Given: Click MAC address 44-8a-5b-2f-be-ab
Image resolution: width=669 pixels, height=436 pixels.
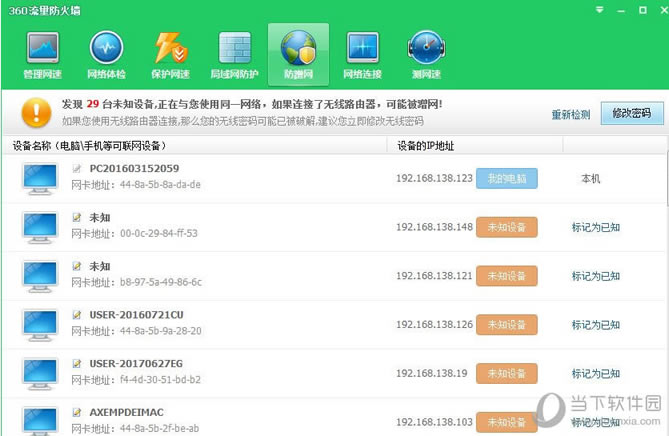Looking at the screenshot, I should [159, 428].
